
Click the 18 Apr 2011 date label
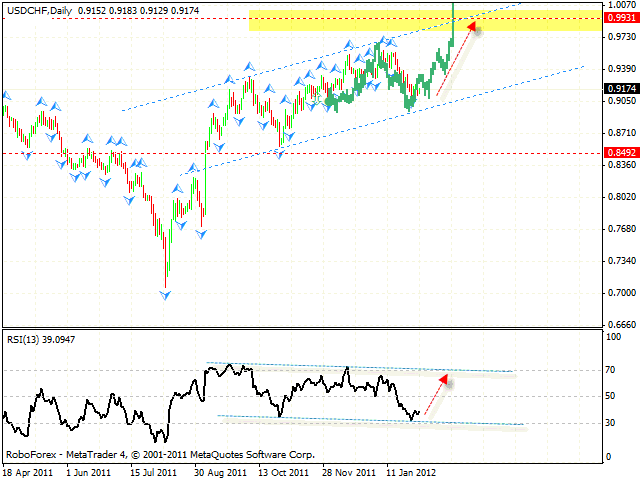click(x=28, y=470)
